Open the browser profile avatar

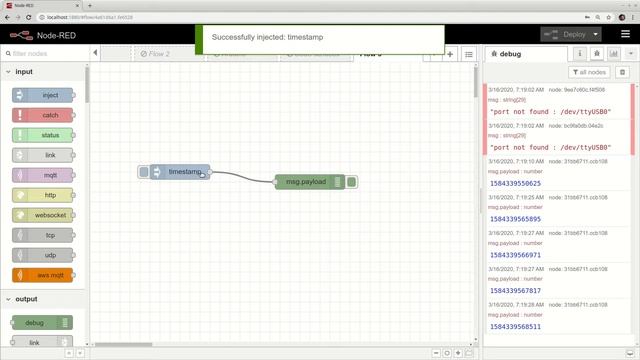[x=622, y=17]
